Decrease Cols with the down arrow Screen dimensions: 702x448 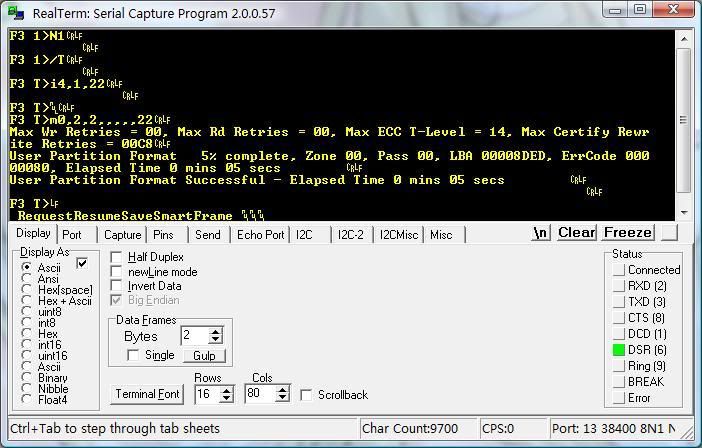coord(283,398)
